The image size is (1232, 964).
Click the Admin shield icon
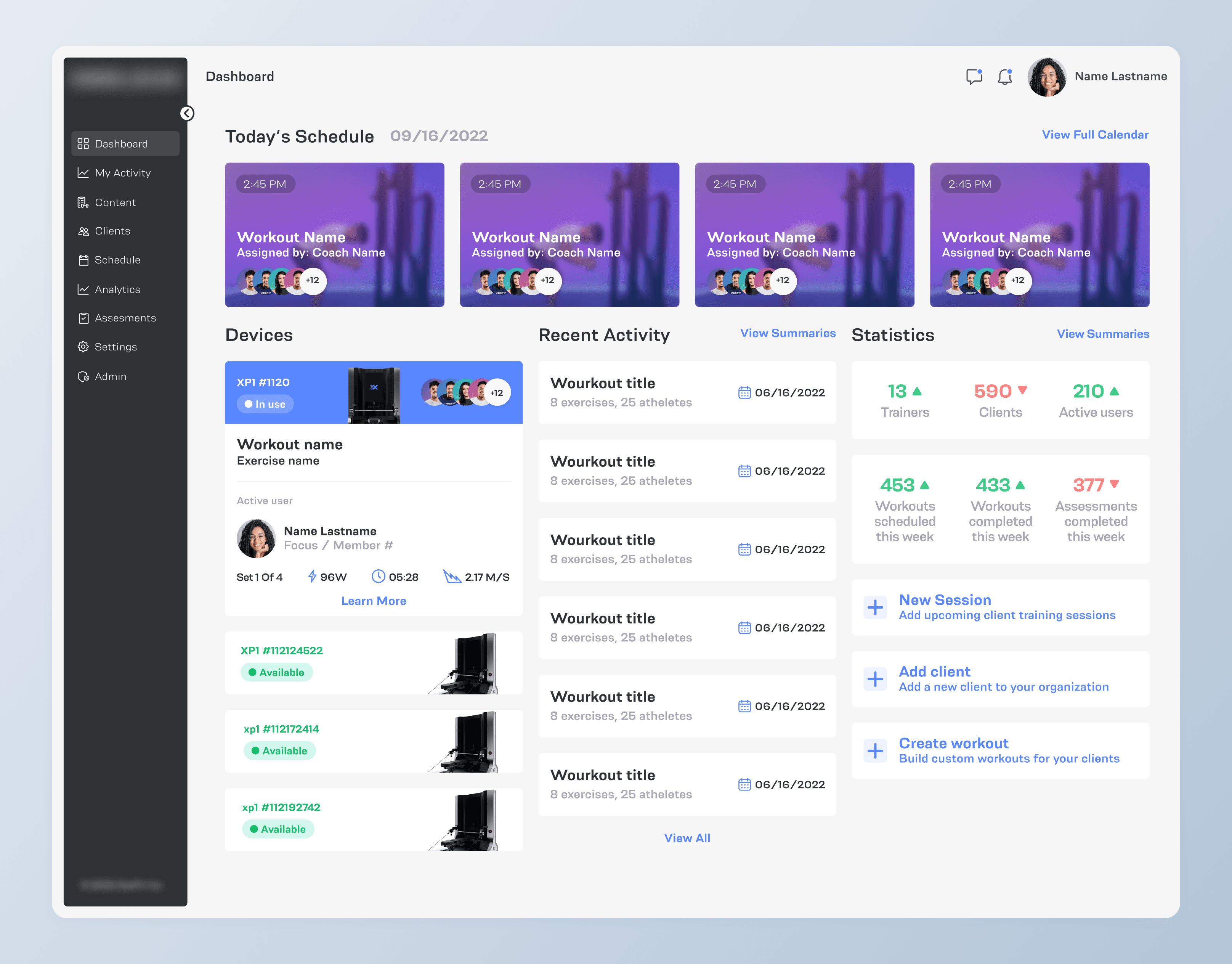83,376
